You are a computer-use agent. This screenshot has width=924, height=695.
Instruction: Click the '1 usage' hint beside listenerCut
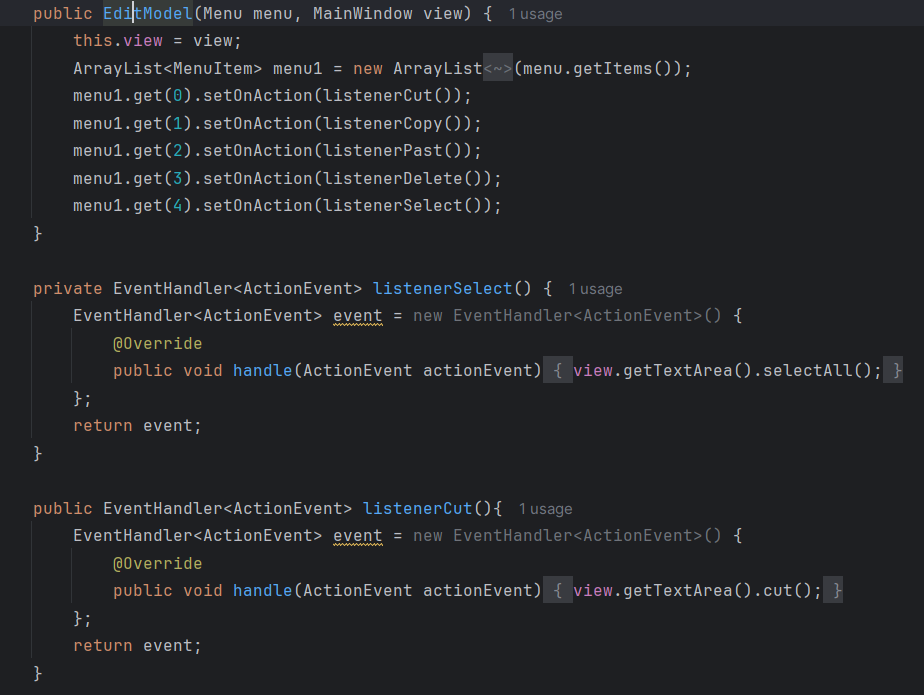[545, 509]
